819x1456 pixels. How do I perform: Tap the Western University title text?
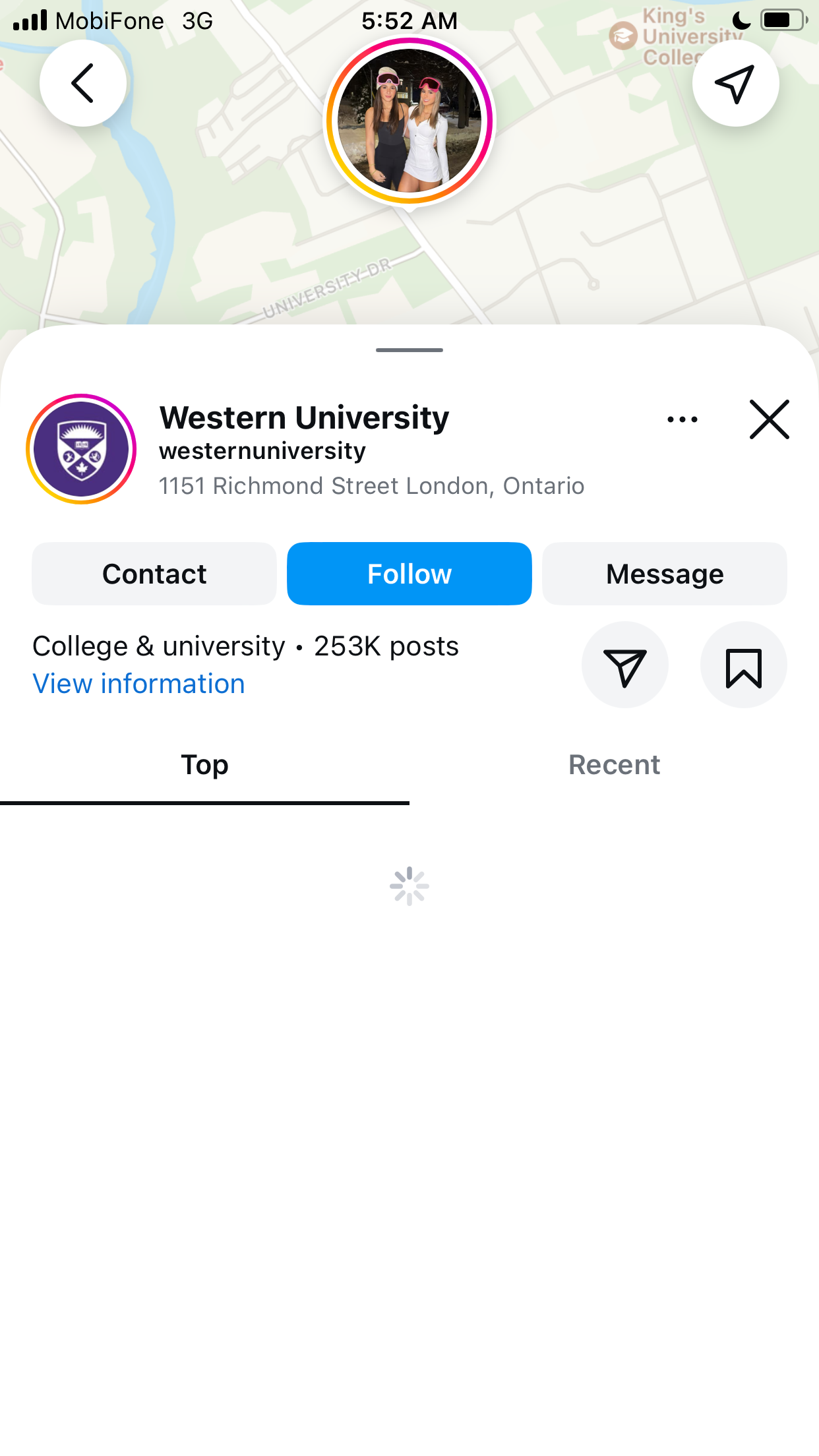pyautogui.click(x=304, y=417)
